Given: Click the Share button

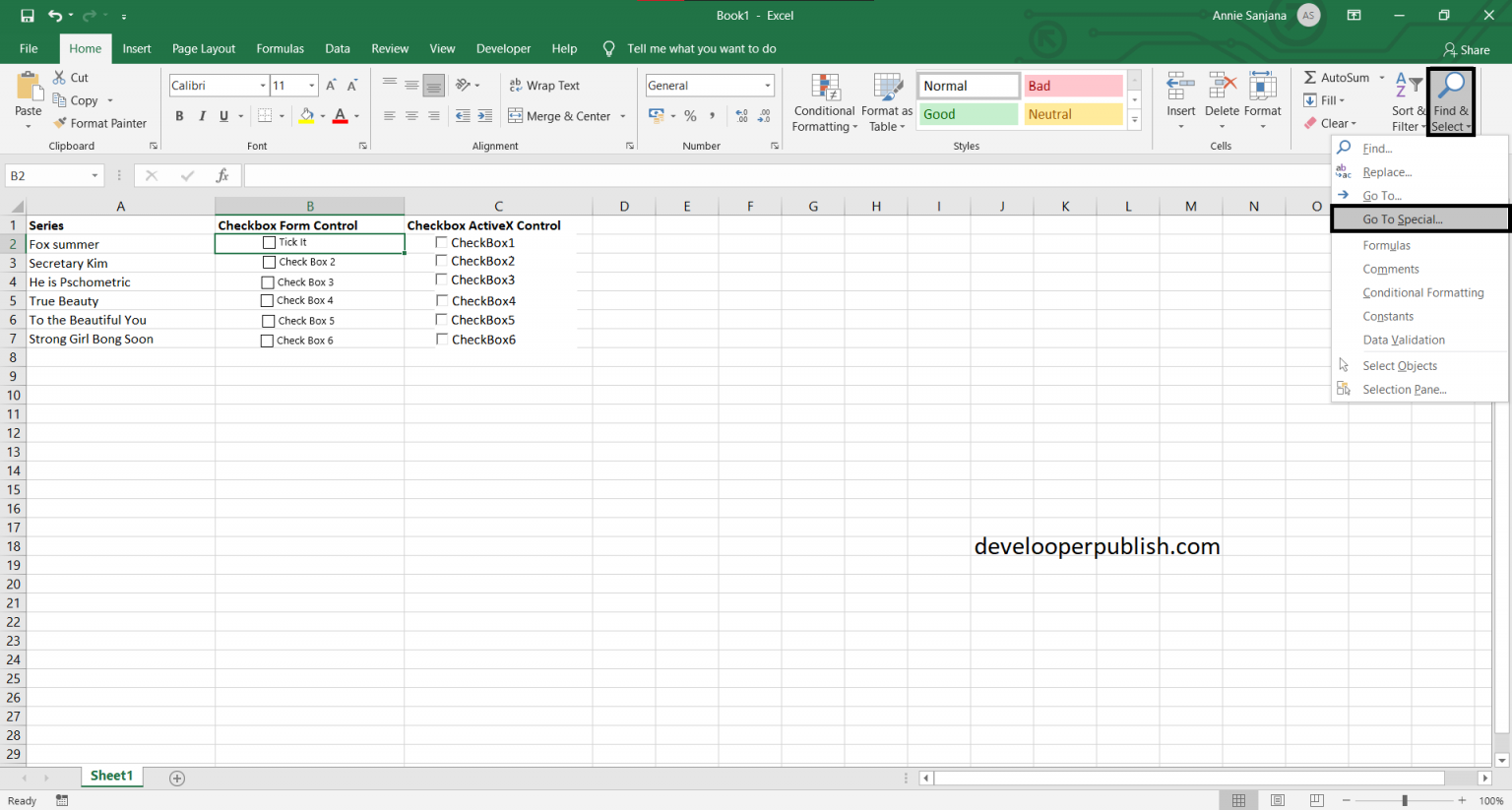Looking at the screenshot, I should coord(1467,49).
